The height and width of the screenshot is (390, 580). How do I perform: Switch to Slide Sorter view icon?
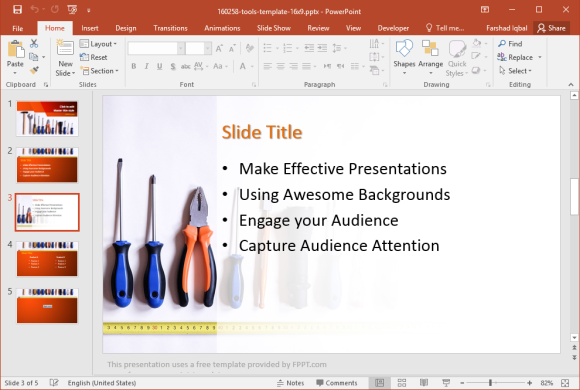[402, 383]
